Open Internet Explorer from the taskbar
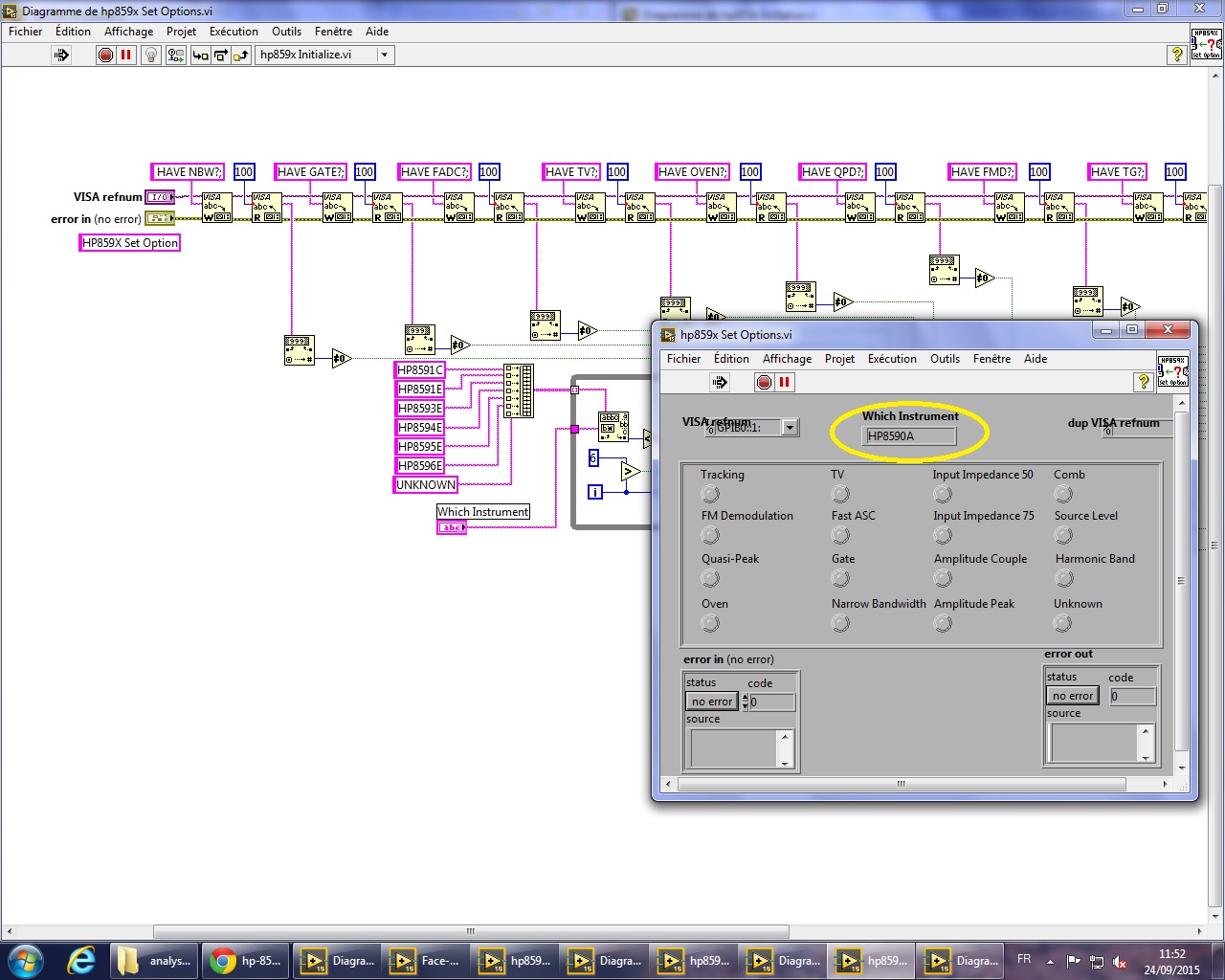Viewport: 1225px width, 980px height. tap(81, 960)
